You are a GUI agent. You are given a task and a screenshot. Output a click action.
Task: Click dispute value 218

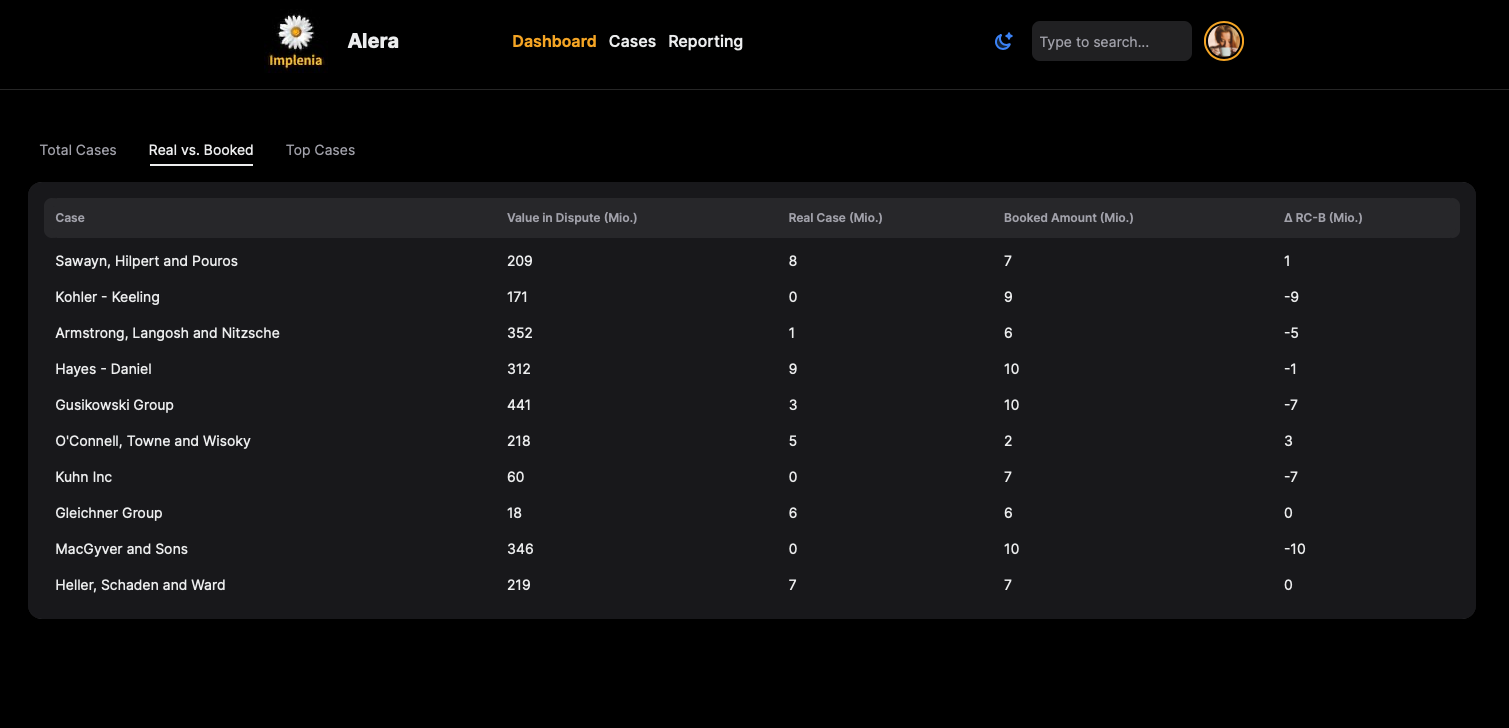[519, 441]
